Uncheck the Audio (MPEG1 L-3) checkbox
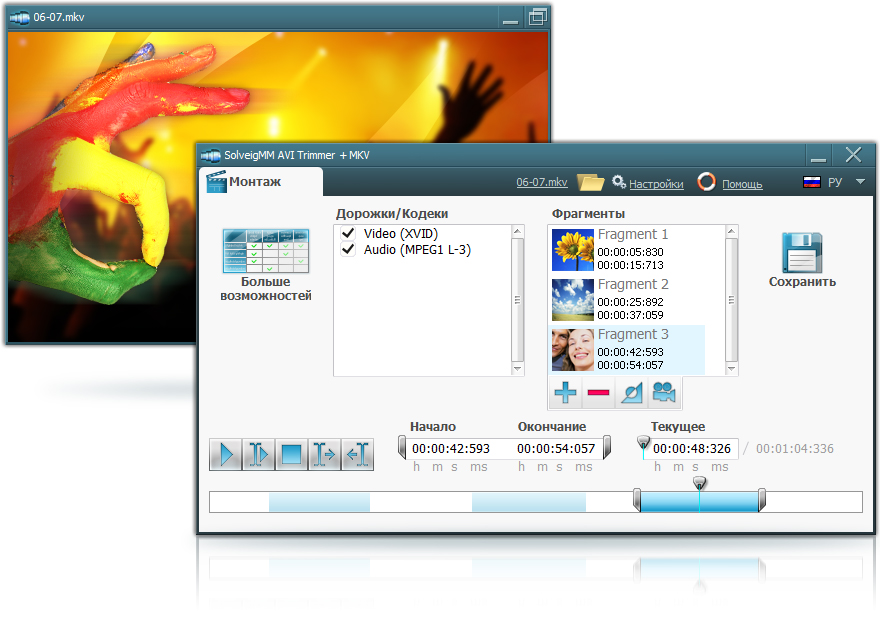 (x=348, y=249)
